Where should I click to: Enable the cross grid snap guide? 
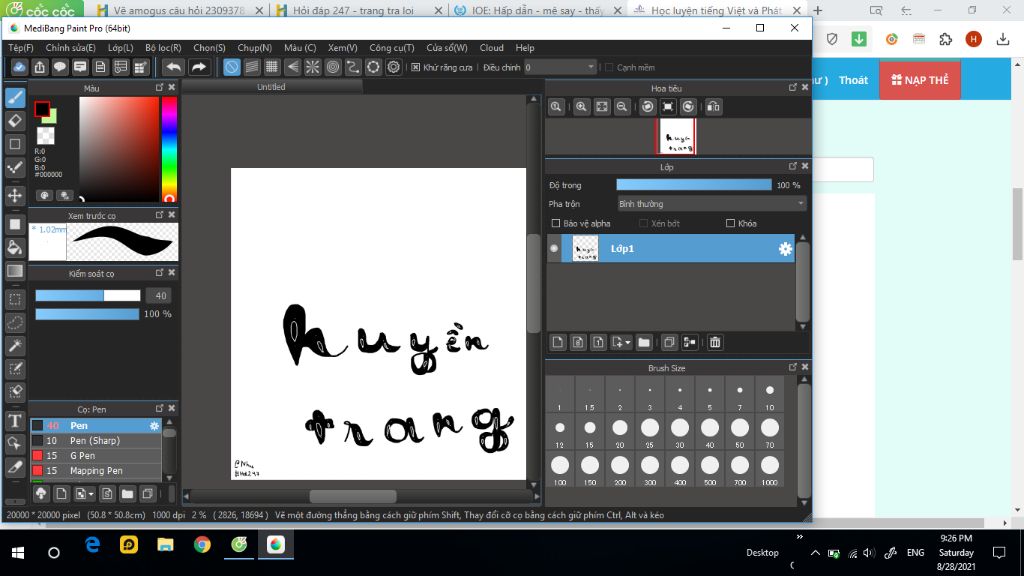[x=272, y=67]
